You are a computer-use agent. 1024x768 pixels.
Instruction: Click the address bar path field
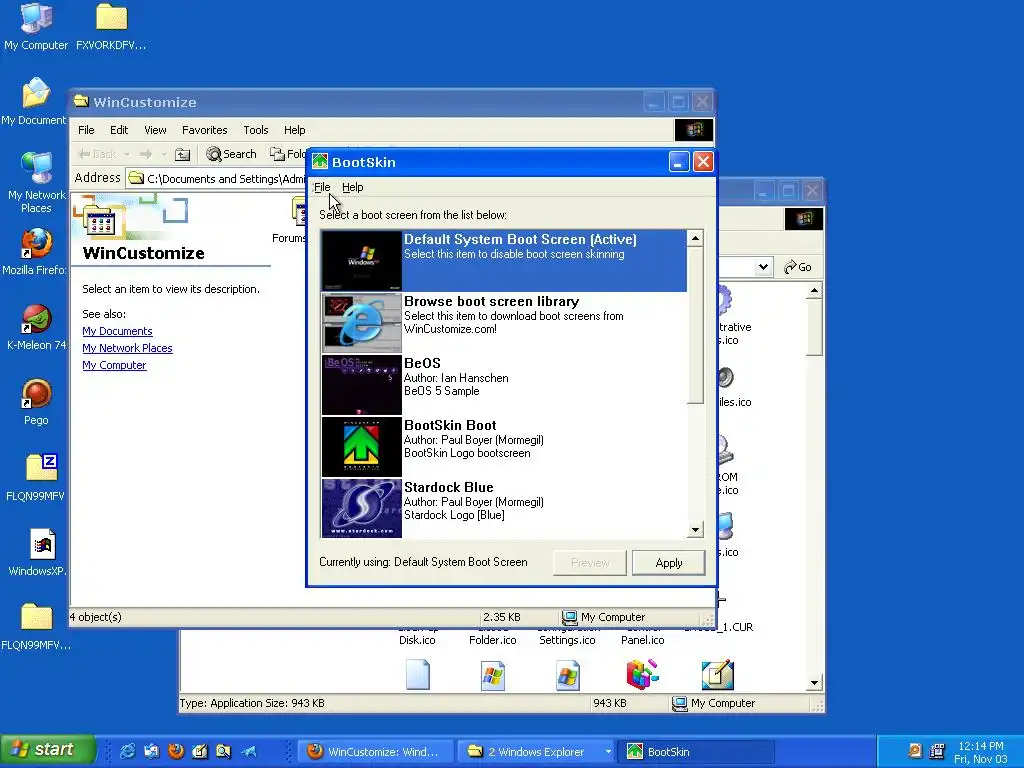(217, 178)
